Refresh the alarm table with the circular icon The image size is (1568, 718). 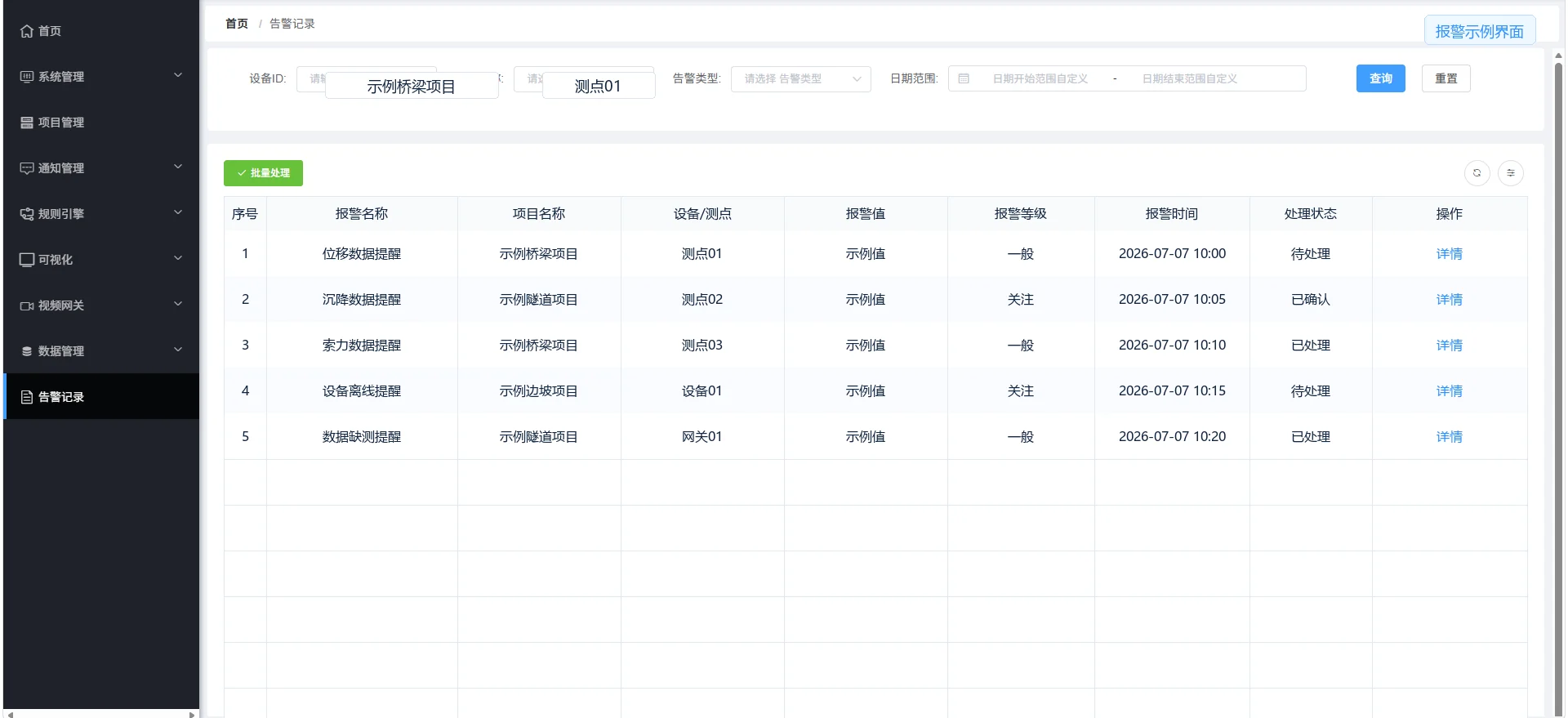pyautogui.click(x=1477, y=173)
